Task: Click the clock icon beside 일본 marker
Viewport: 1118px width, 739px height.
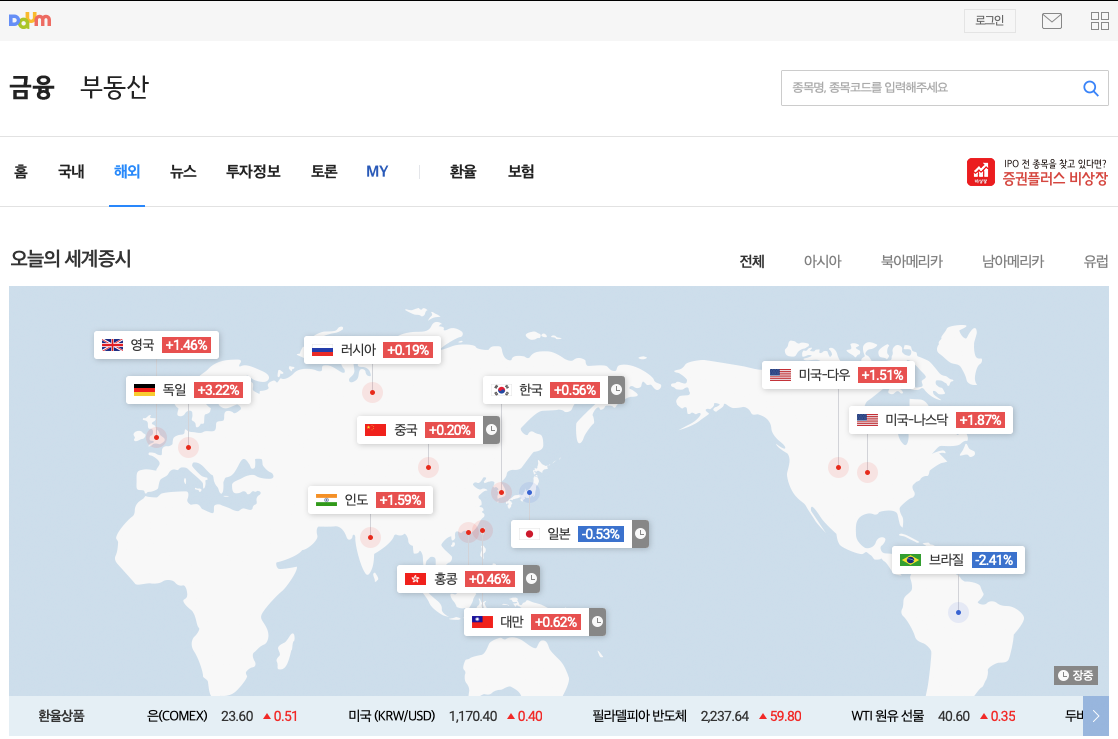Action: click(639, 534)
